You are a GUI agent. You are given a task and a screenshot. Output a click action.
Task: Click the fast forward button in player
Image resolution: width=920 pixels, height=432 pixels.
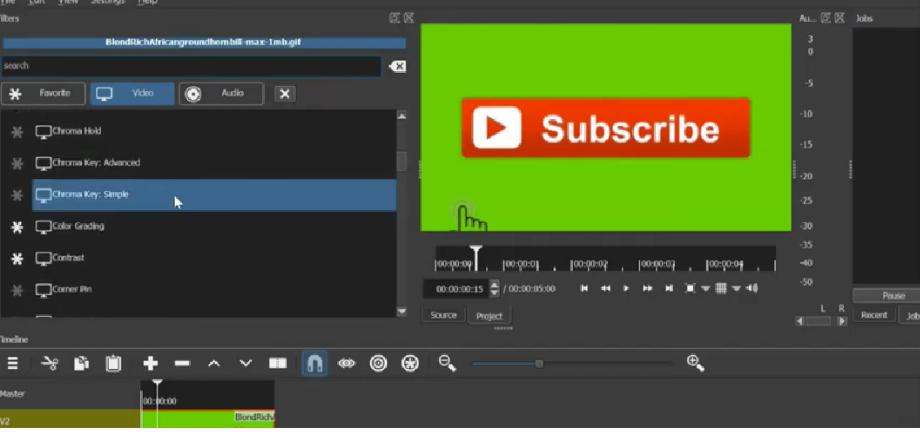[647, 288]
